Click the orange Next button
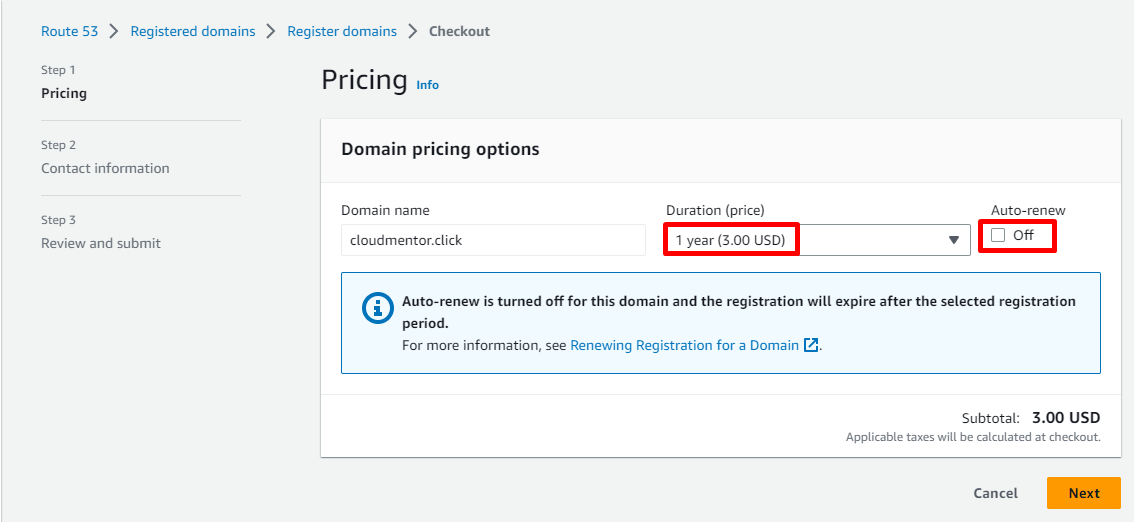Screen dimensions: 1134x522 coord(1083,493)
